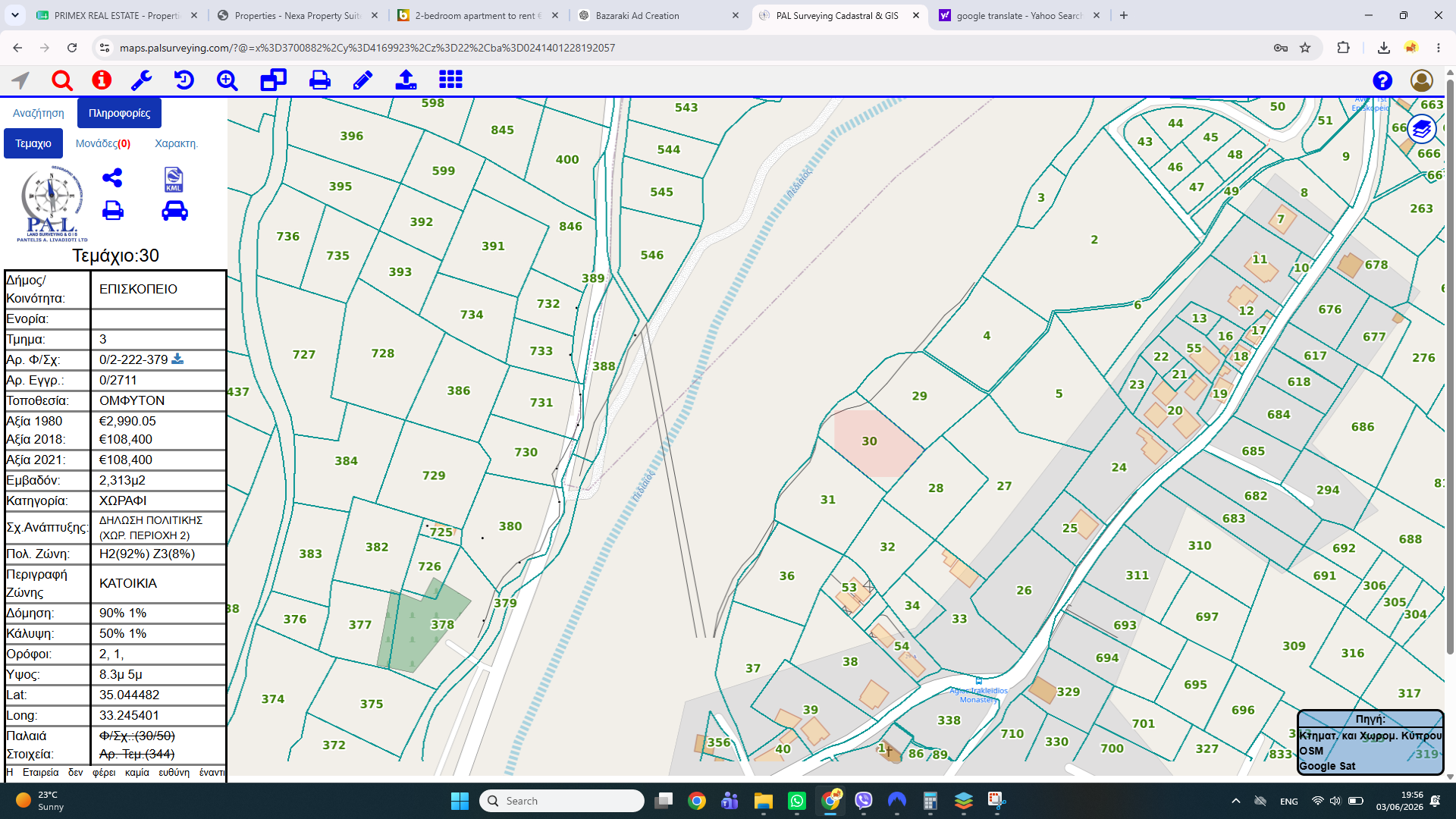Click the ENG language indicator
The height and width of the screenshot is (819, 1456).
click(x=1289, y=801)
